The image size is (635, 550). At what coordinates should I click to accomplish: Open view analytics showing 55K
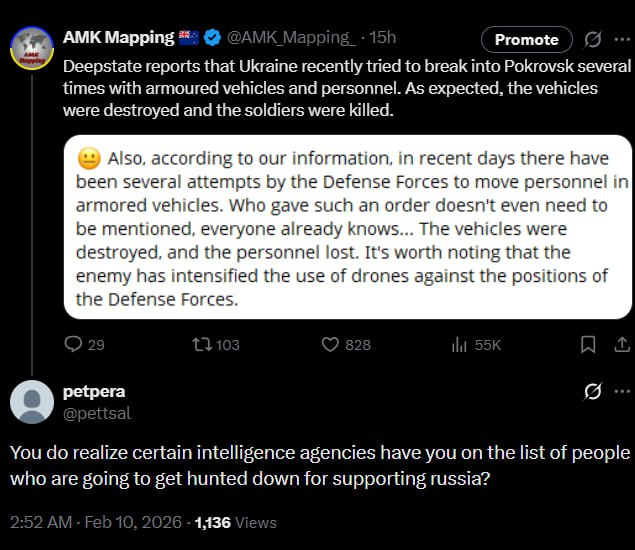(x=461, y=344)
